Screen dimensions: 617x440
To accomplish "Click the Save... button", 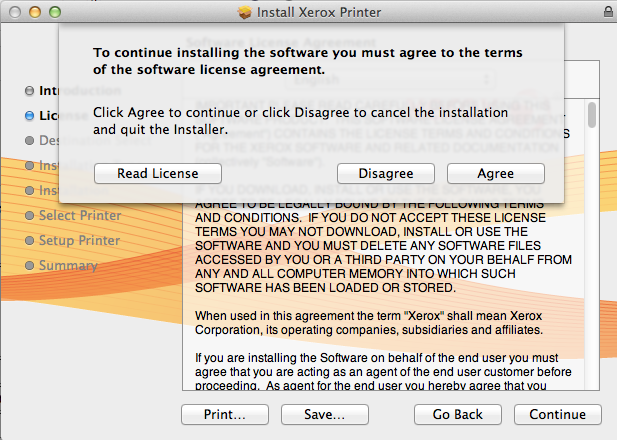I will click(x=318, y=414).
